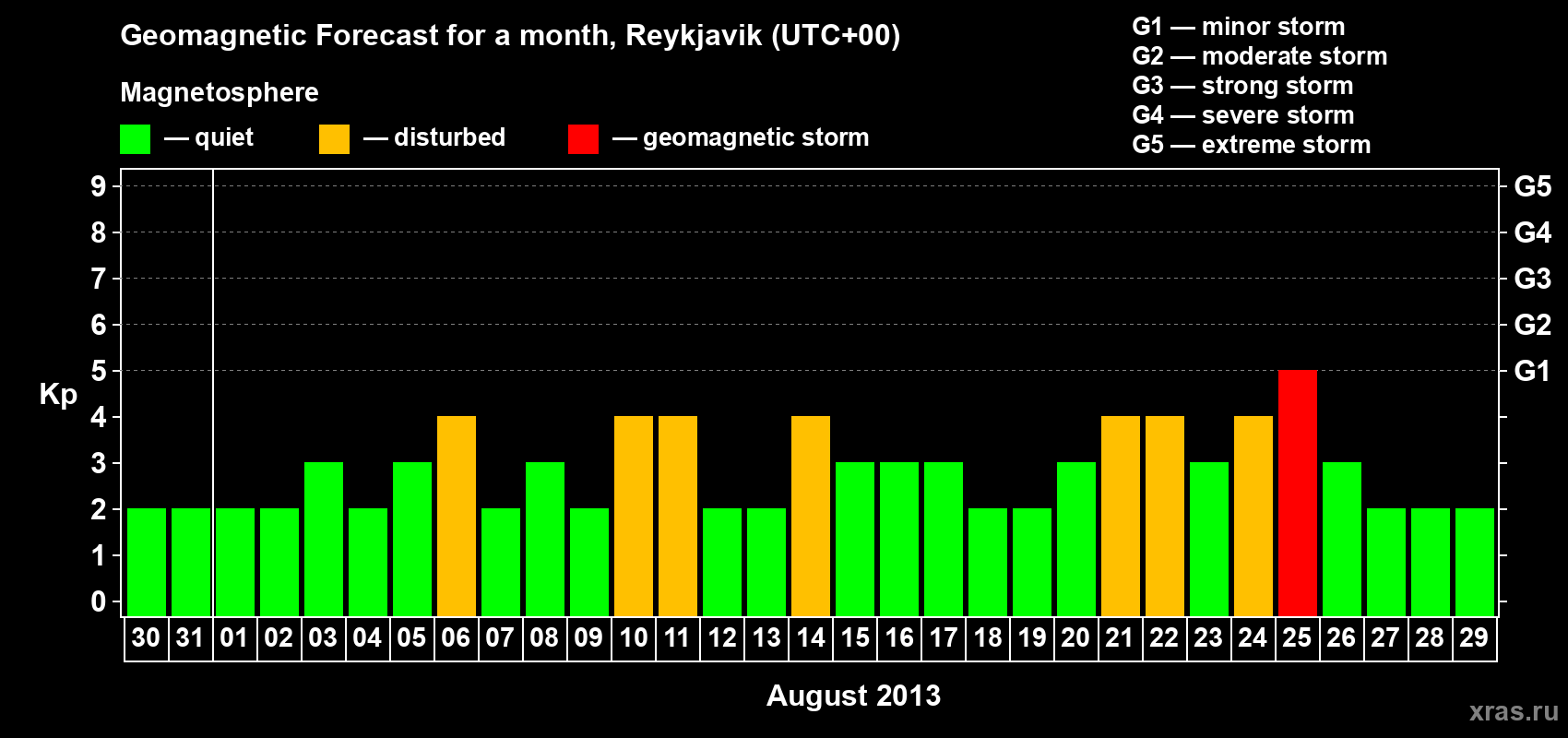Select the orange bar for day 24
Screen dimensions: 1568x738
pyautogui.click(x=1253, y=516)
